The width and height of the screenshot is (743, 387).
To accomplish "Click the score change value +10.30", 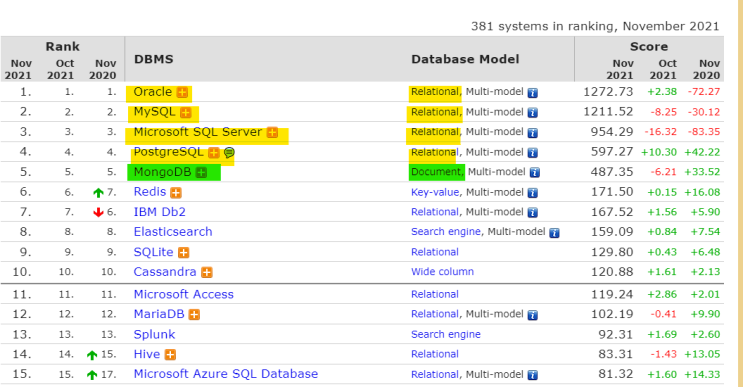I will [659, 153].
